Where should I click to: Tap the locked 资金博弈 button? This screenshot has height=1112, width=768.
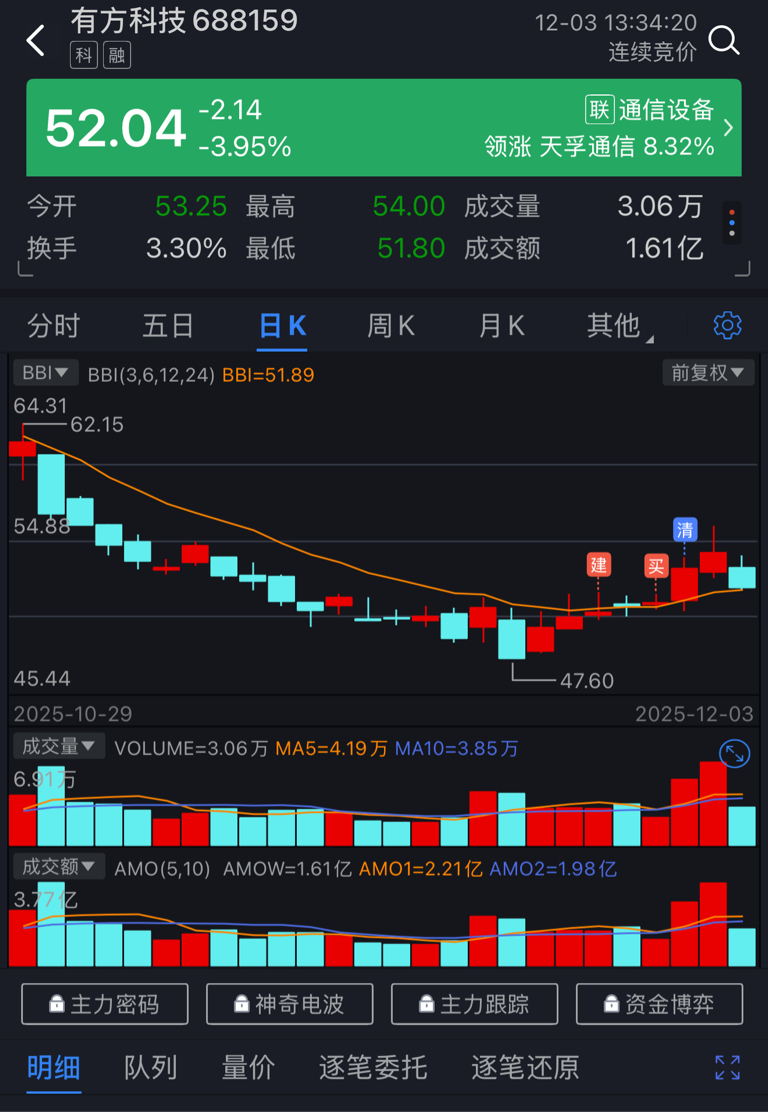[x=660, y=1004]
